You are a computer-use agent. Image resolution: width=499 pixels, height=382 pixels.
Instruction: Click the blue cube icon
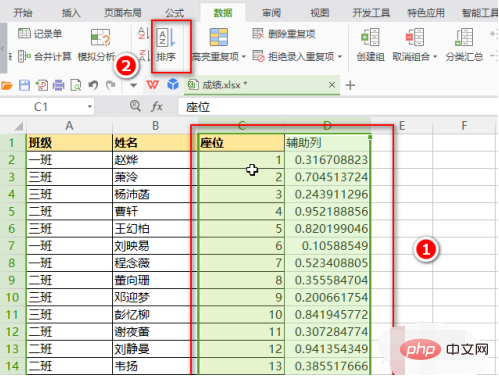coord(173,85)
